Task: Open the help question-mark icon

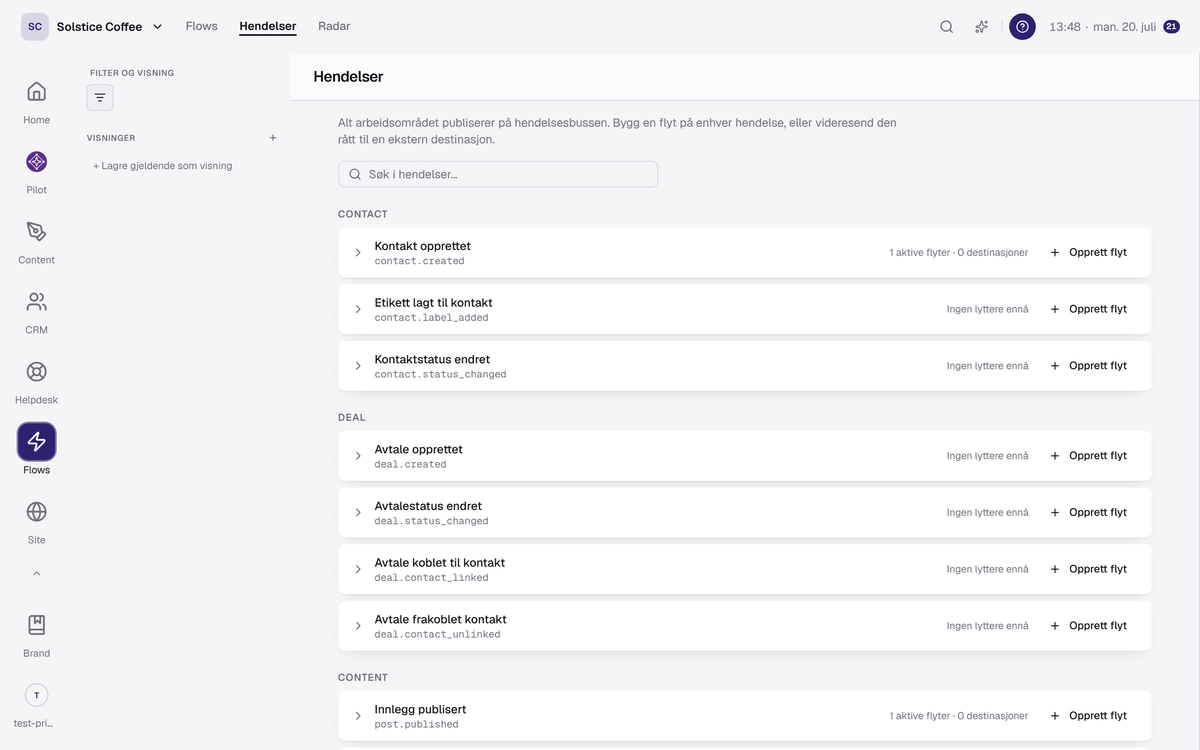Action: coord(1022,27)
